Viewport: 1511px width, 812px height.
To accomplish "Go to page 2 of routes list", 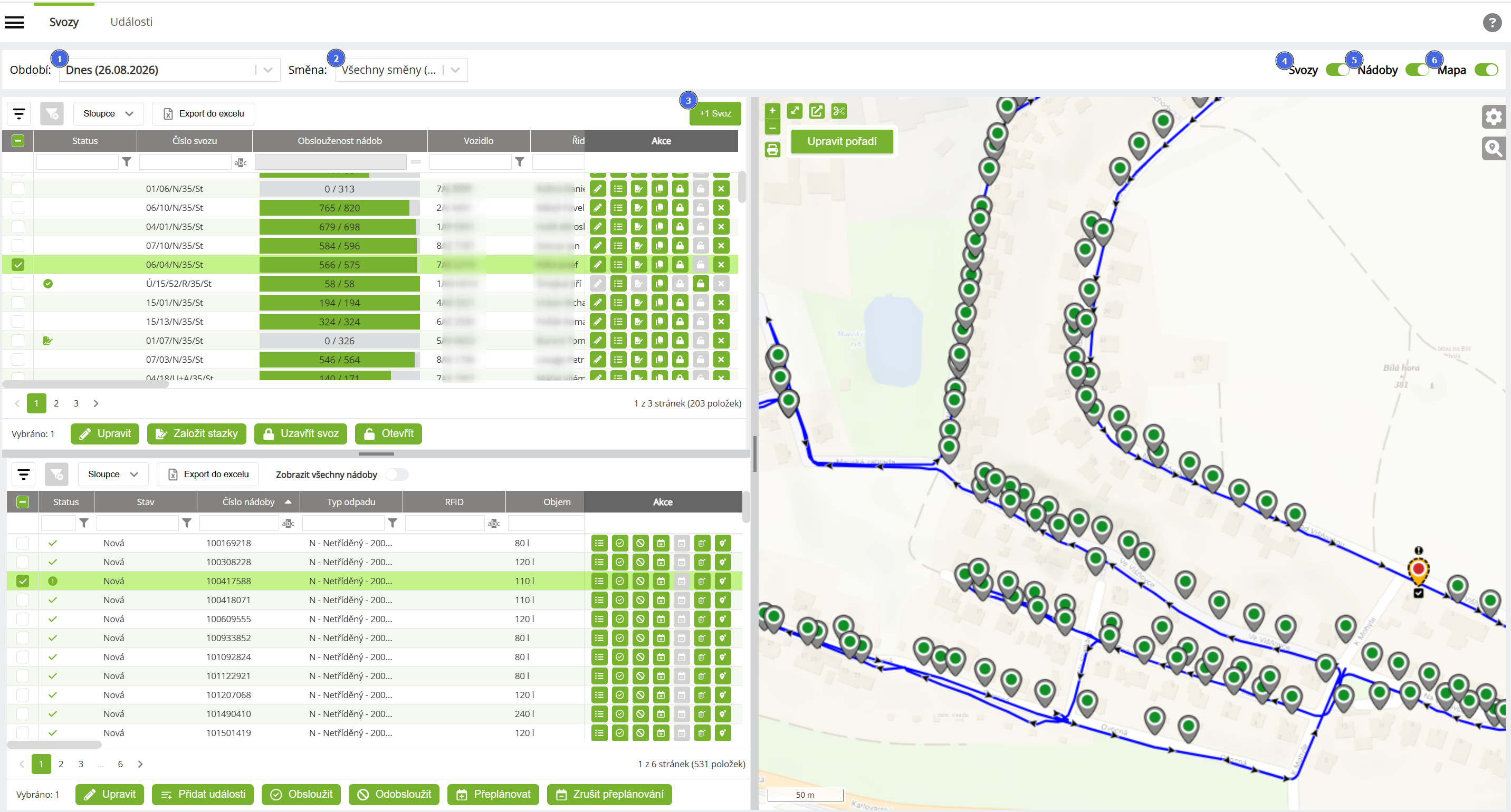I will pos(56,403).
